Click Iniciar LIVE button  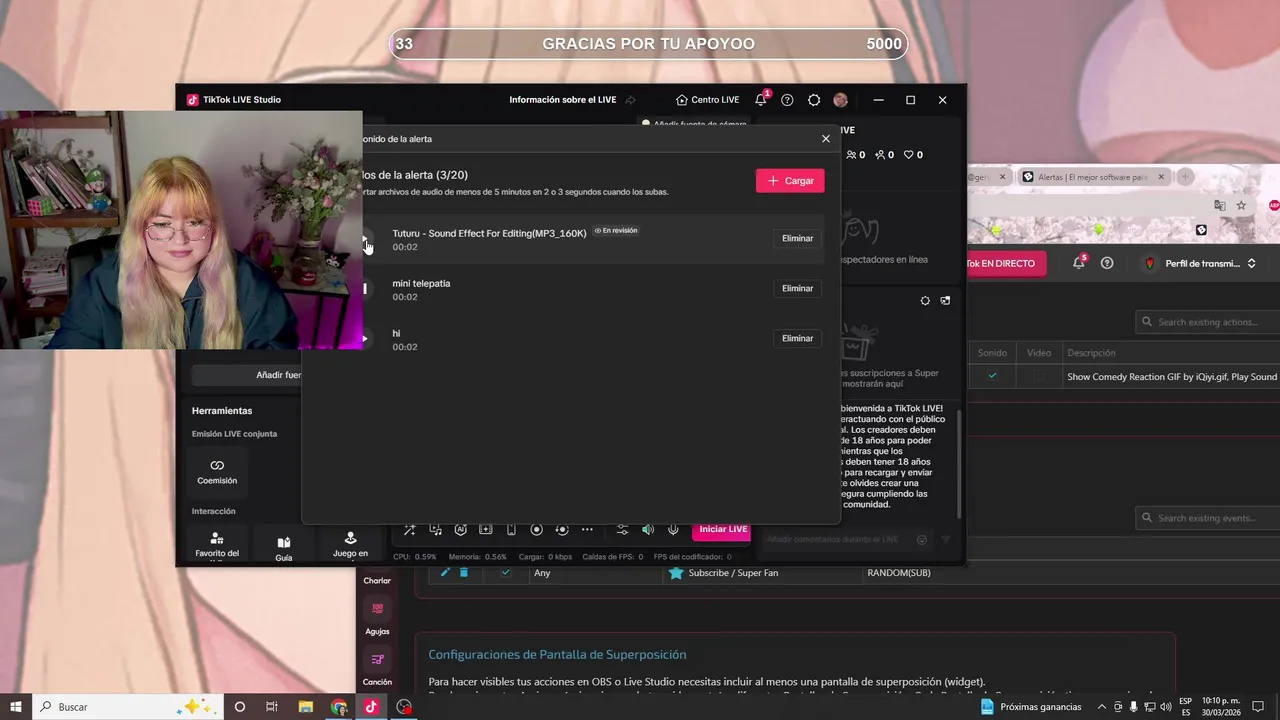pyautogui.click(x=723, y=529)
